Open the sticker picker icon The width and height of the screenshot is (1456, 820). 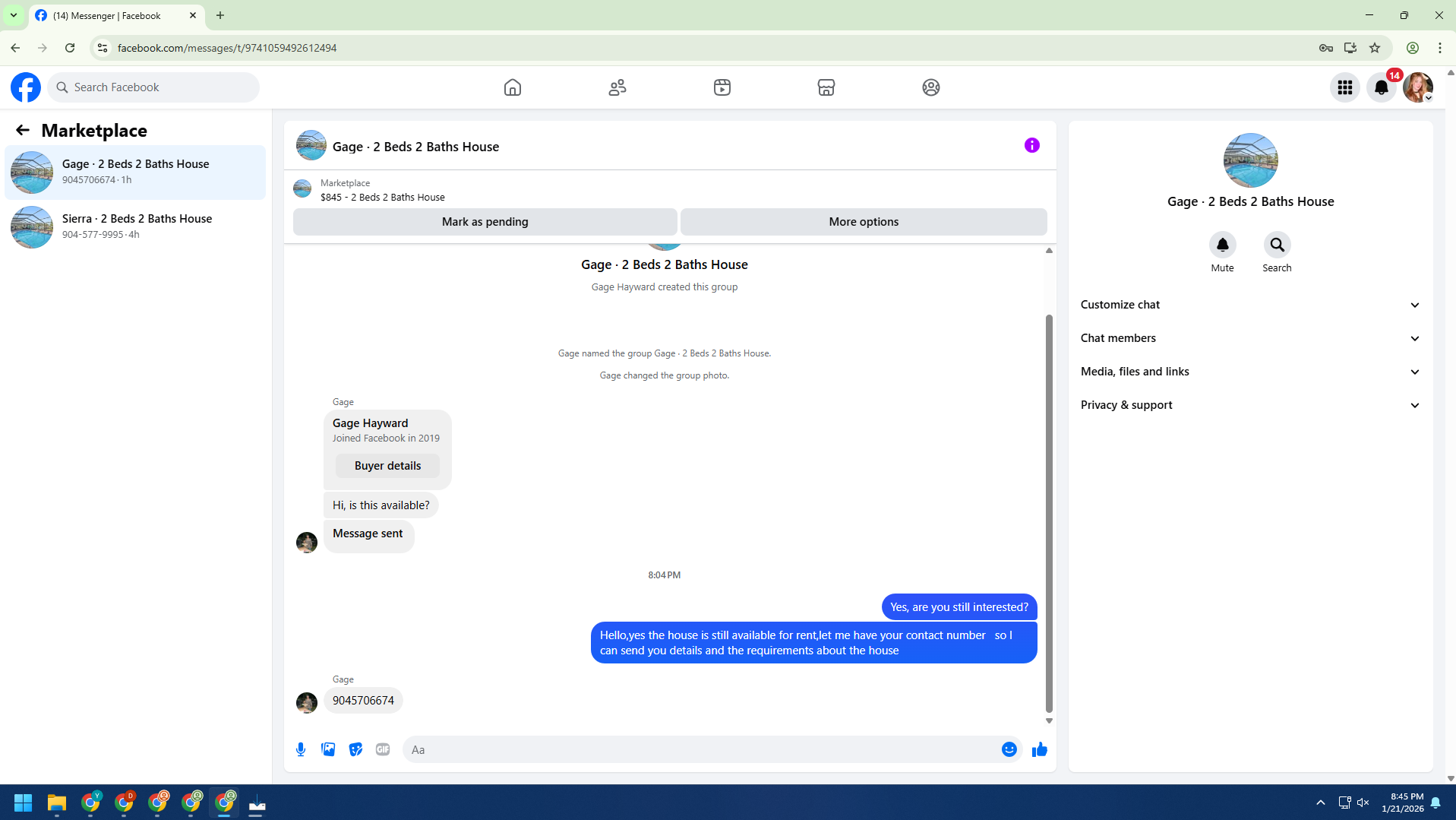(355, 749)
